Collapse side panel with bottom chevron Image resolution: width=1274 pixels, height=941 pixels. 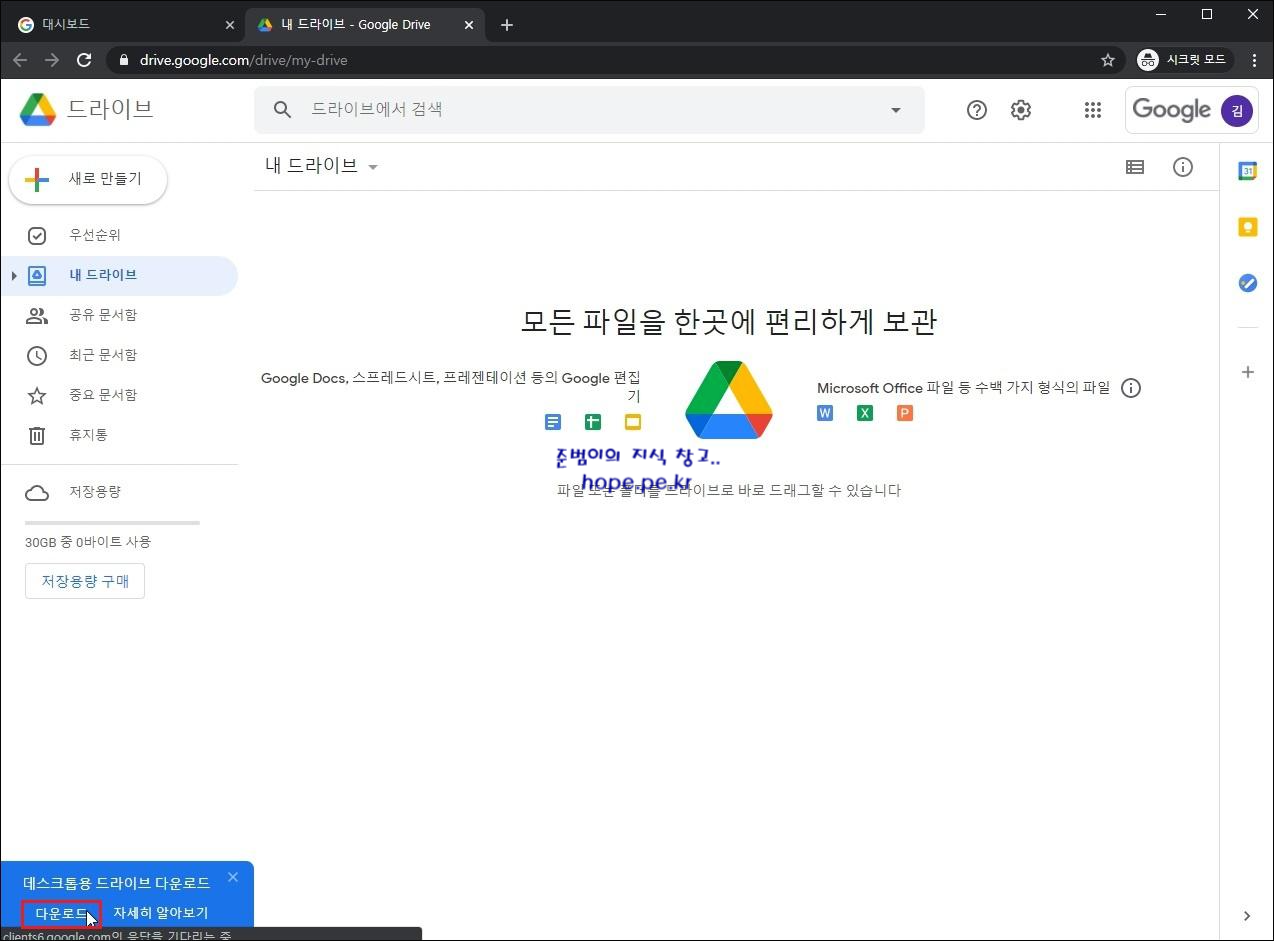[1247, 915]
